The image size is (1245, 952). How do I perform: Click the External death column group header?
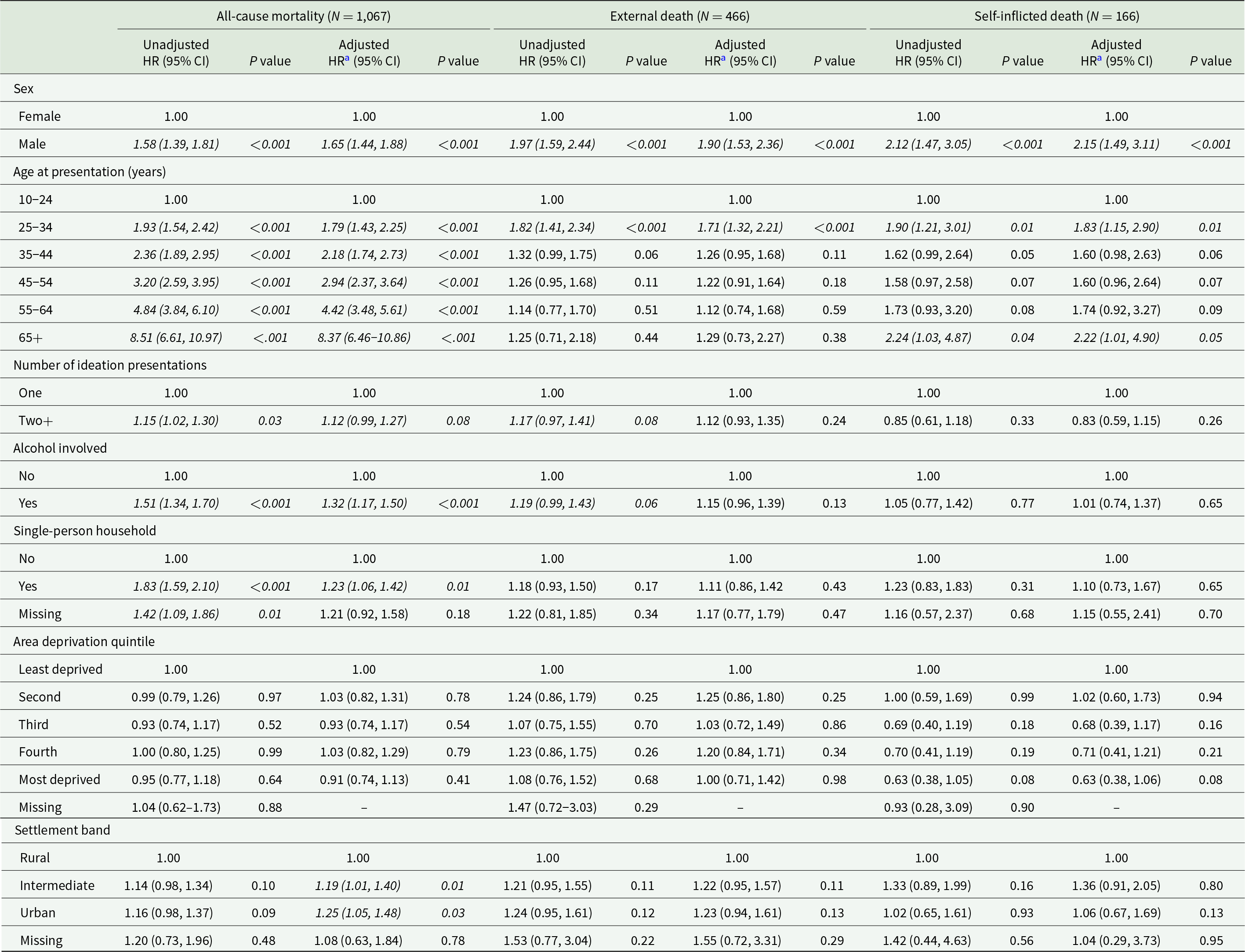[679, 16]
